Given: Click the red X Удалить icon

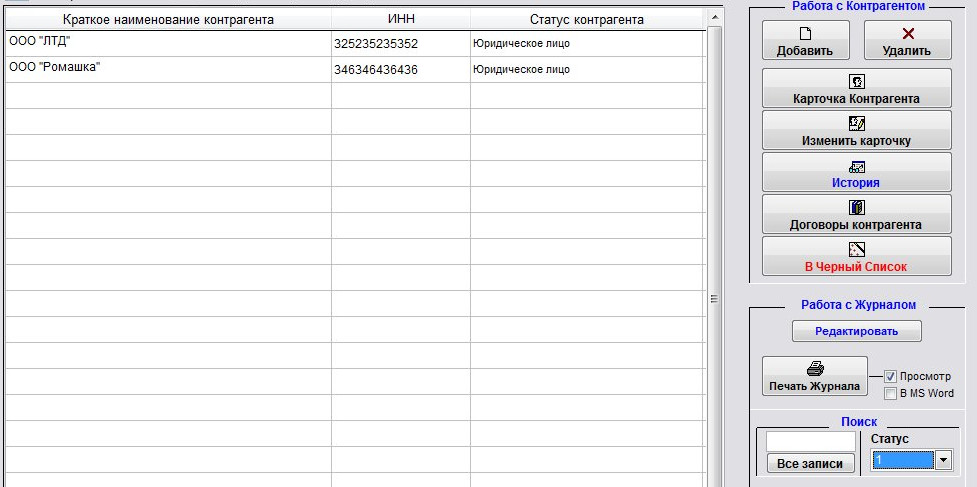Looking at the screenshot, I should [907, 34].
